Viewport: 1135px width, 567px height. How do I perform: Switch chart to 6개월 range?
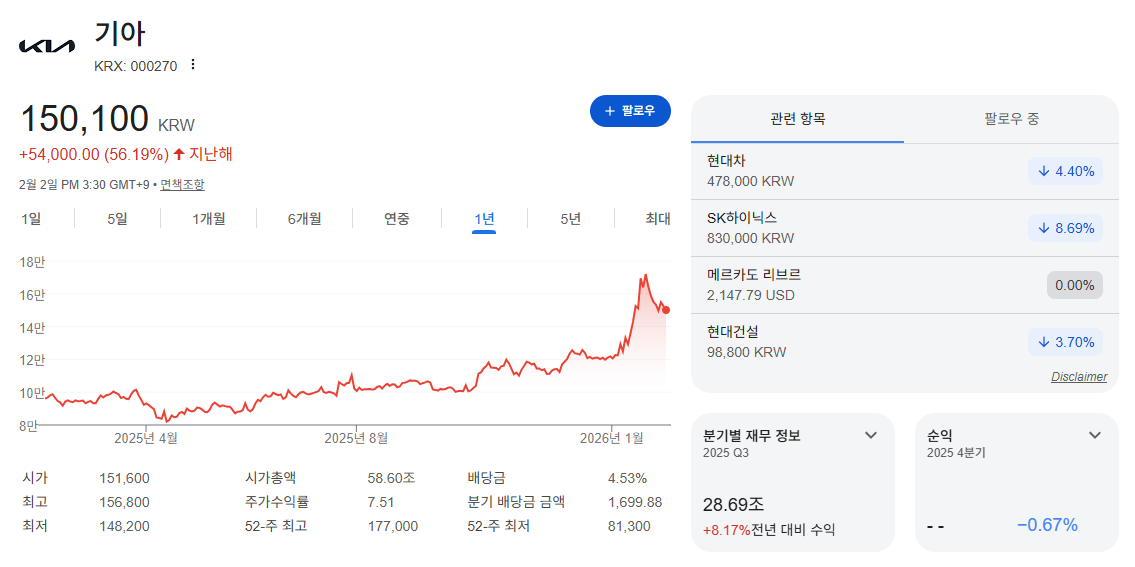[304, 219]
